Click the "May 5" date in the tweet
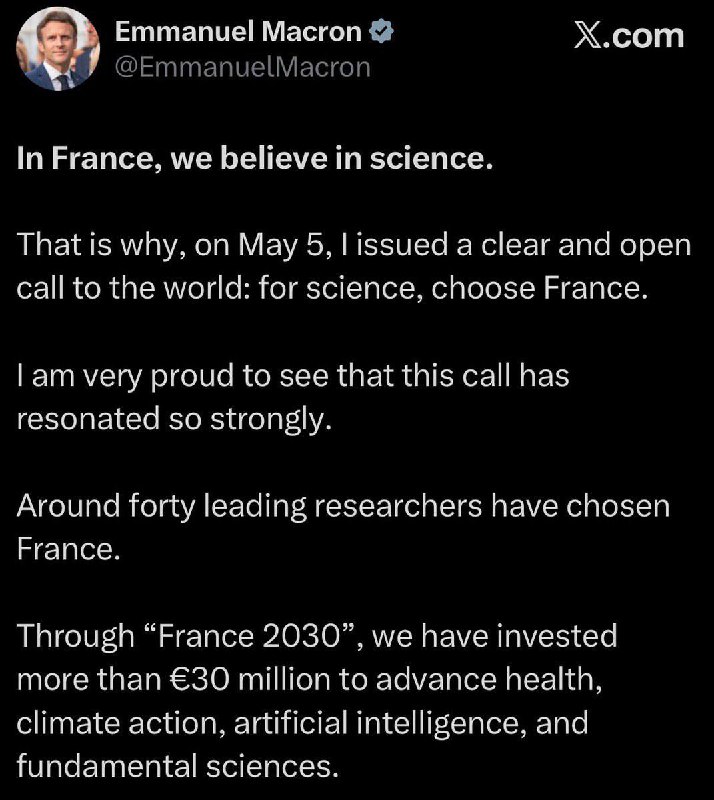 (361, 246)
